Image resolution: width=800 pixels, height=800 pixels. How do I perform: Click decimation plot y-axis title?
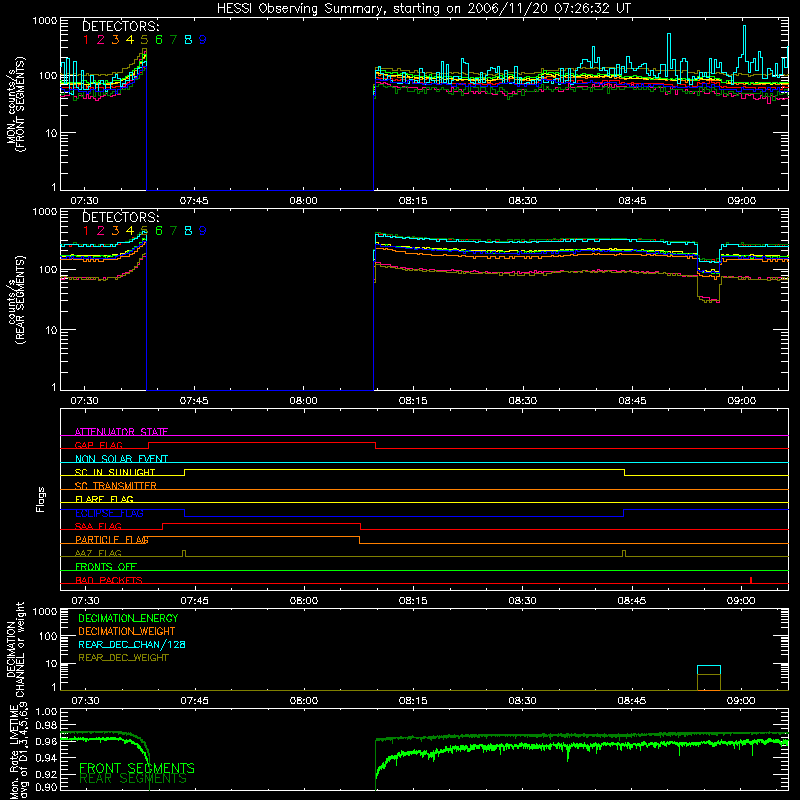click(x=16, y=649)
